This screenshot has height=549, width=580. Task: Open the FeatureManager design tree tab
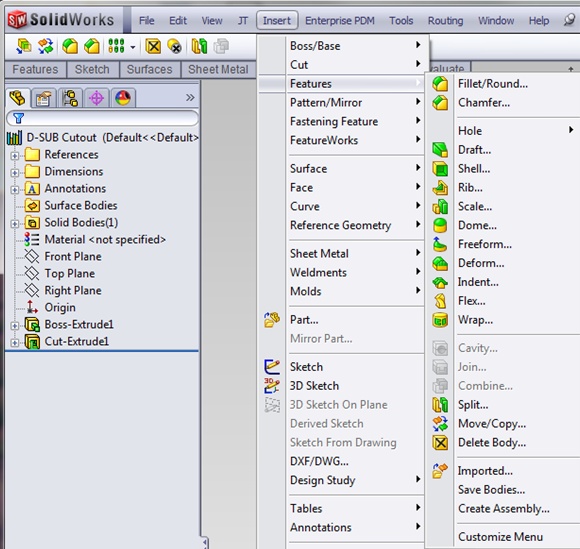pyautogui.click(x=17, y=98)
